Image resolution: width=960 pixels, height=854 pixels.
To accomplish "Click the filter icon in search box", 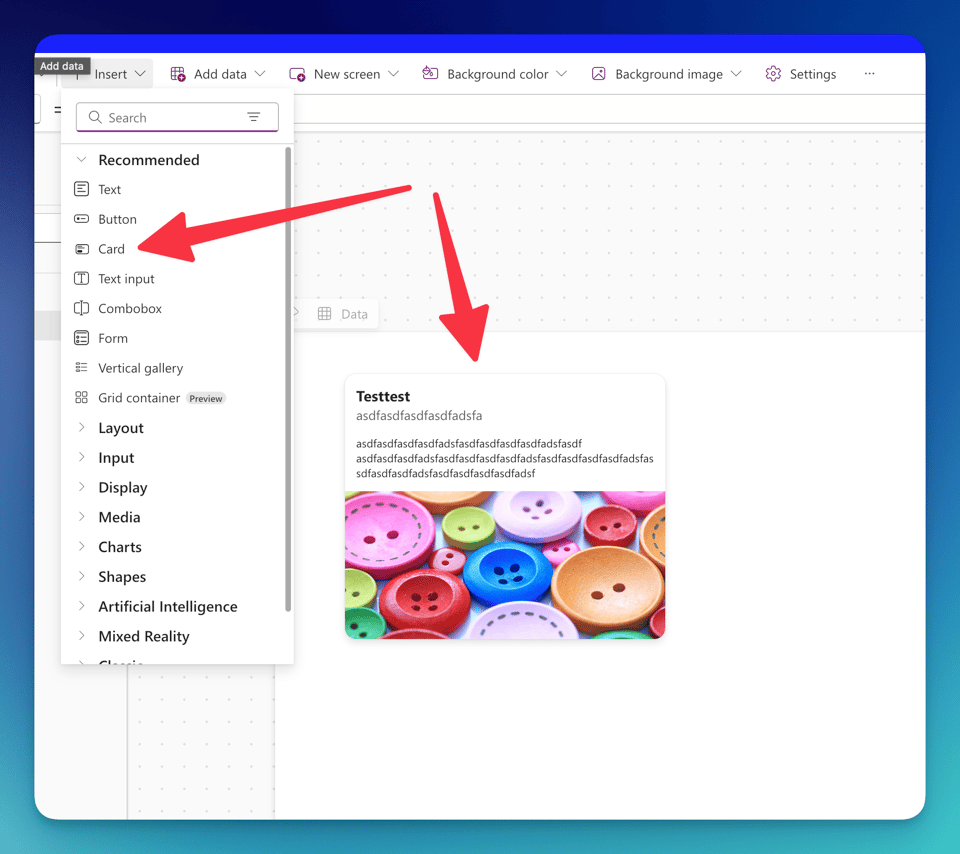I will (x=254, y=117).
